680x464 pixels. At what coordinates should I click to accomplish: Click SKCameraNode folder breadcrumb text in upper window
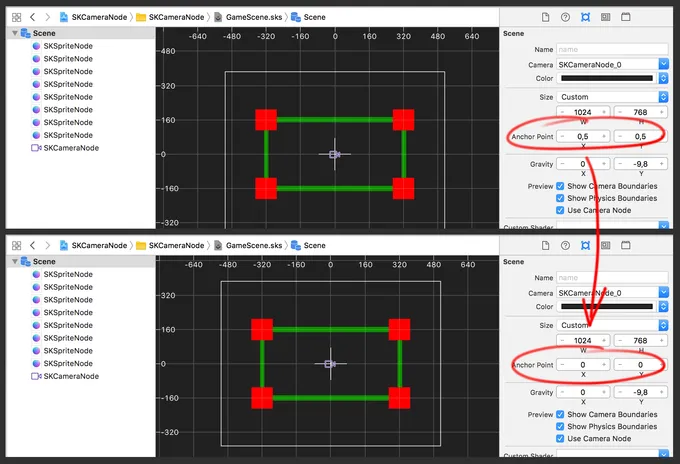point(177,17)
